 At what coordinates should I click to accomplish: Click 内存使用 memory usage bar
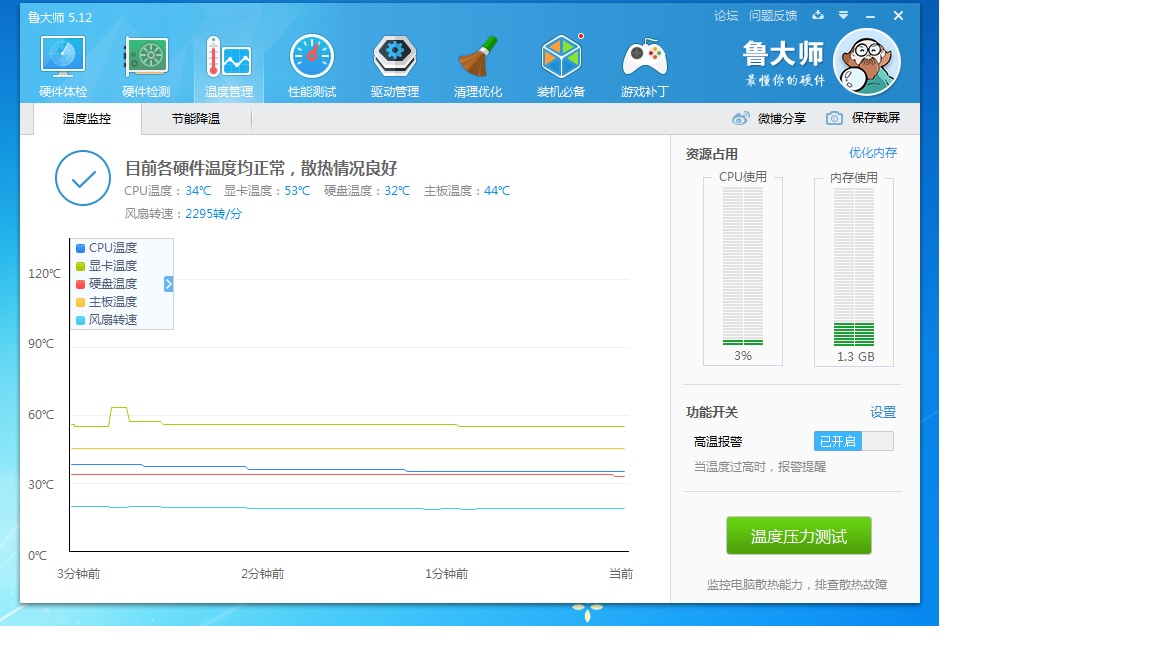point(854,267)
